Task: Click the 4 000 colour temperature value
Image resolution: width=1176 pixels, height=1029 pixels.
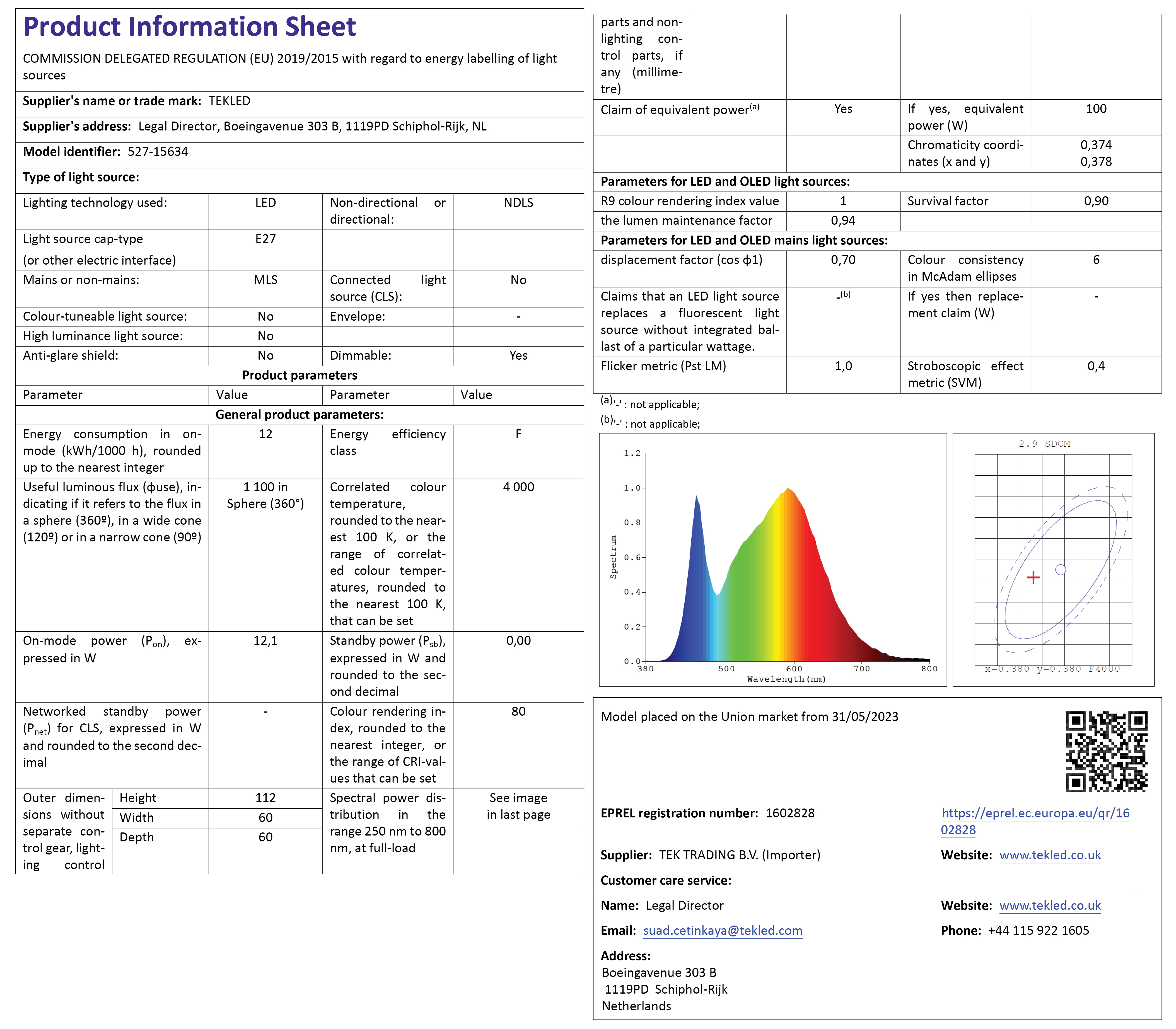Action: point(518,487)
